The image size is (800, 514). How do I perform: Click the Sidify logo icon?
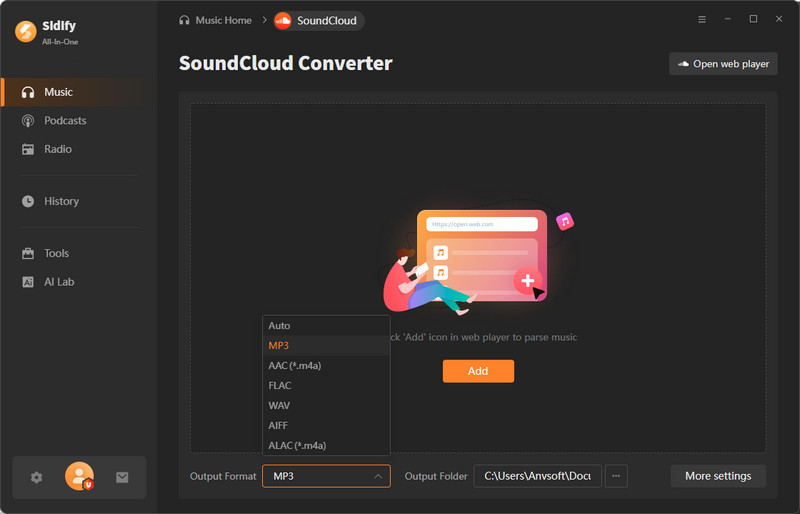click(26, 31)
